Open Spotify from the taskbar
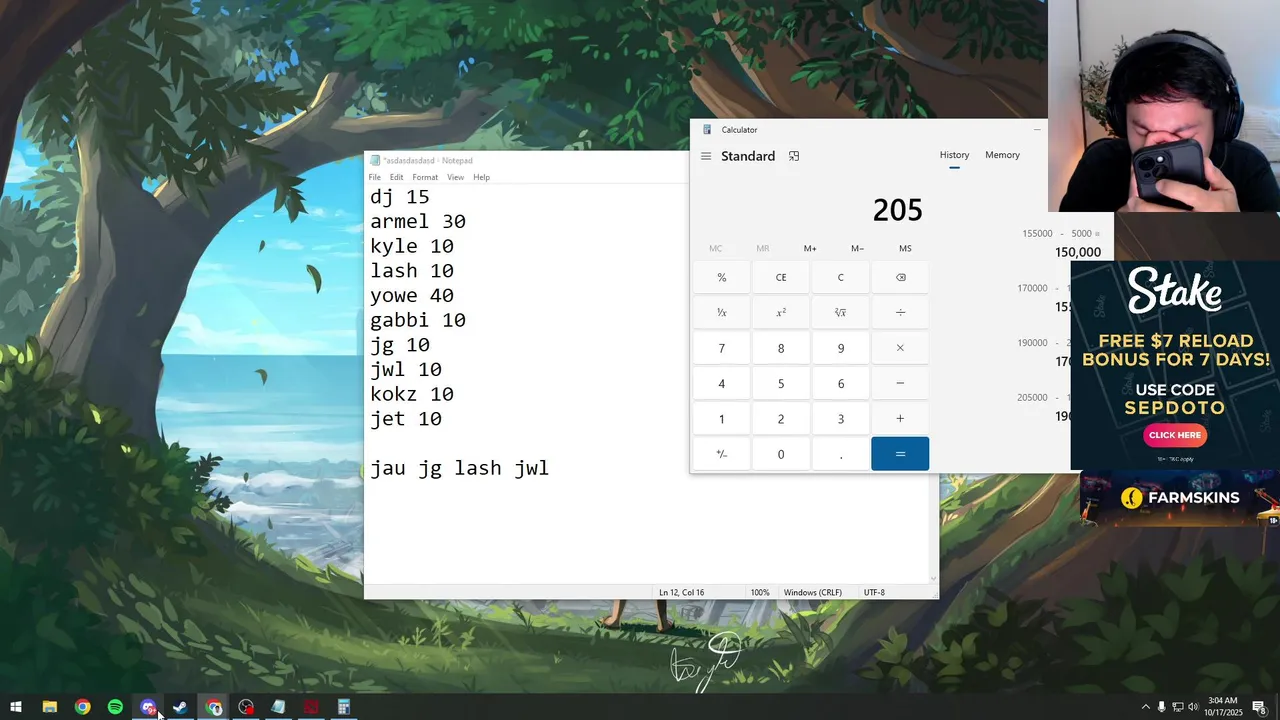The image size is (1280, 720). [115, 707]
